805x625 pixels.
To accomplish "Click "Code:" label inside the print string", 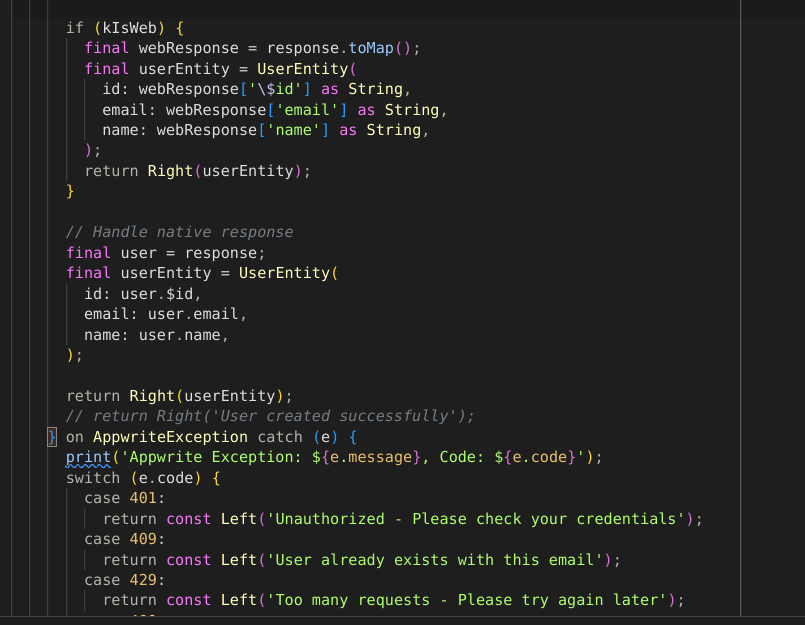I will (x=462, y=457).
